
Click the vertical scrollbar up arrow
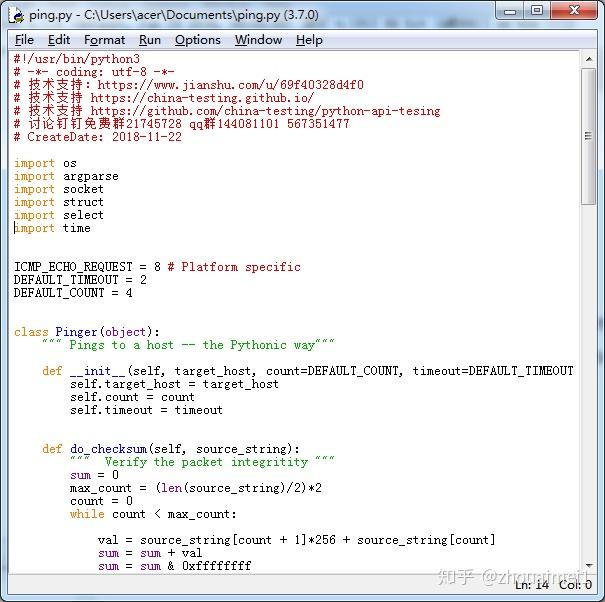[589, 59]
